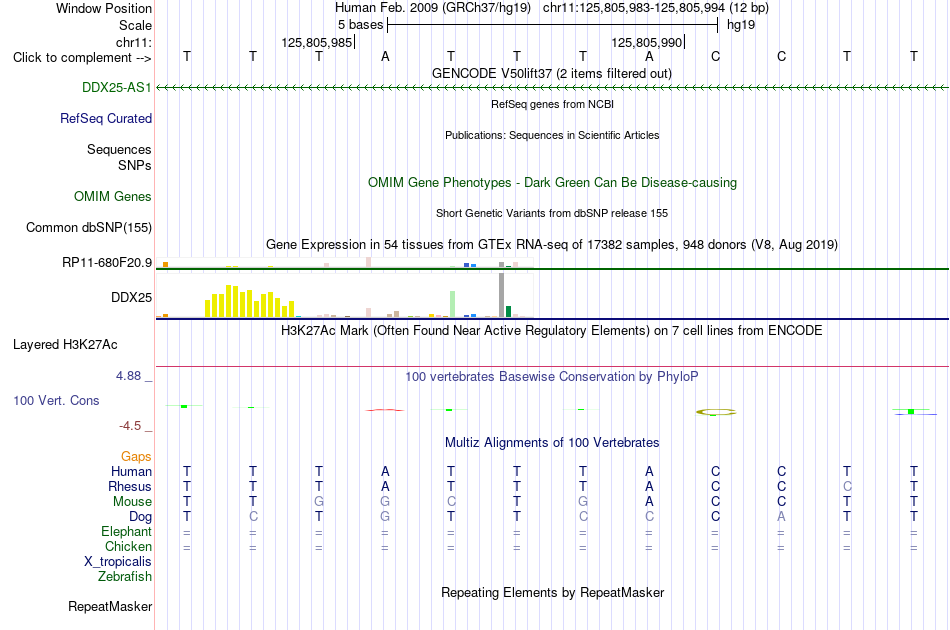Select the -4.5 lower conservation scale value
The image size is (950, 630).
pyautogui.click(x=130, y=426)
